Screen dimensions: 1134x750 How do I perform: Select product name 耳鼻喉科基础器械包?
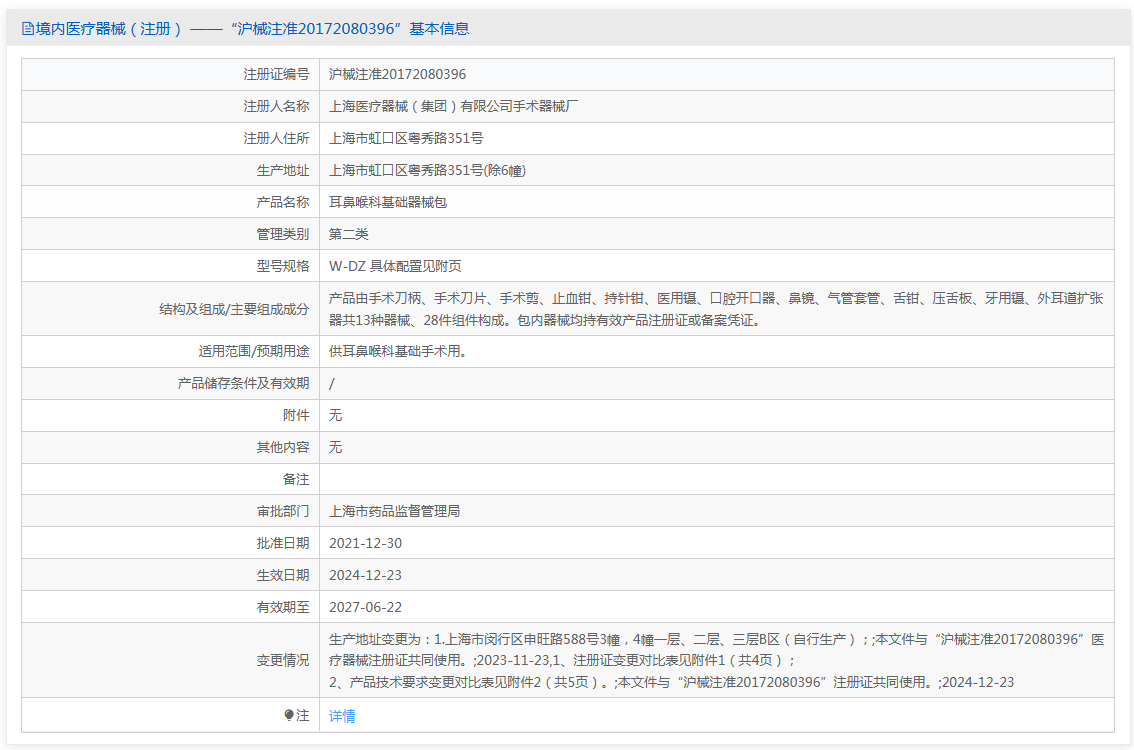[x=388, y=202]
